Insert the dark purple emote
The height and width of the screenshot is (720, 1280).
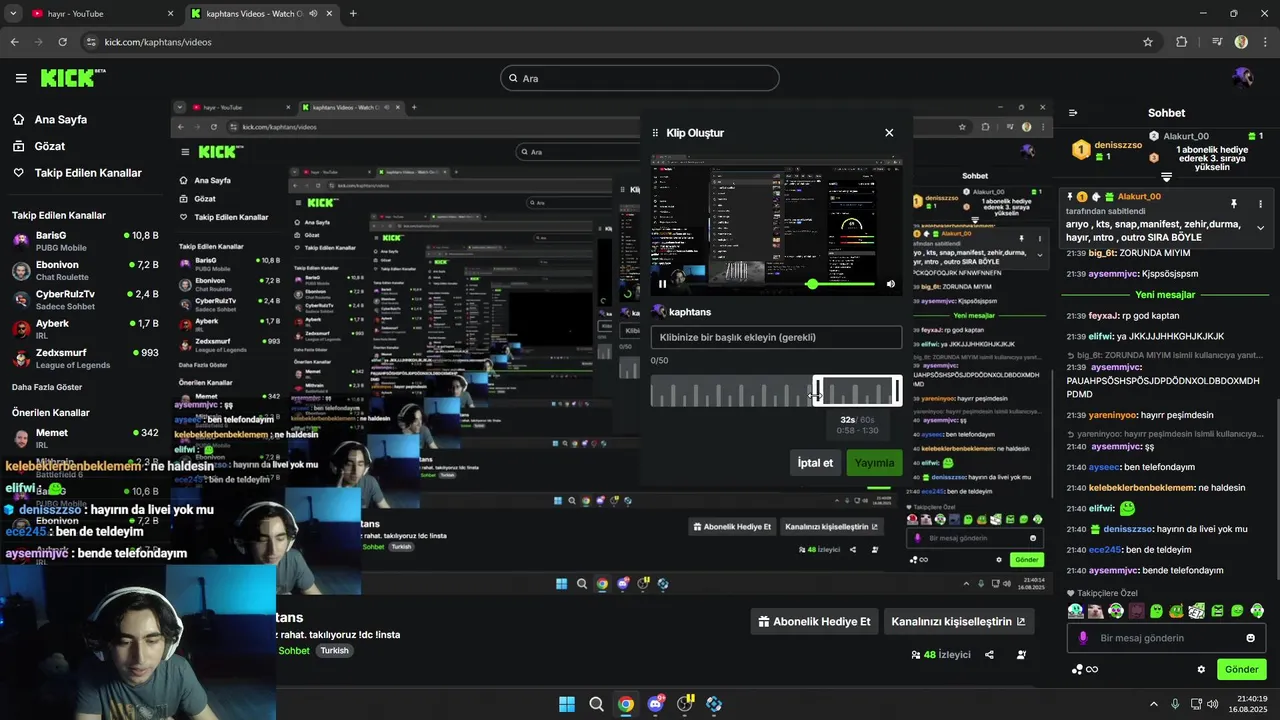point(1136,611)
